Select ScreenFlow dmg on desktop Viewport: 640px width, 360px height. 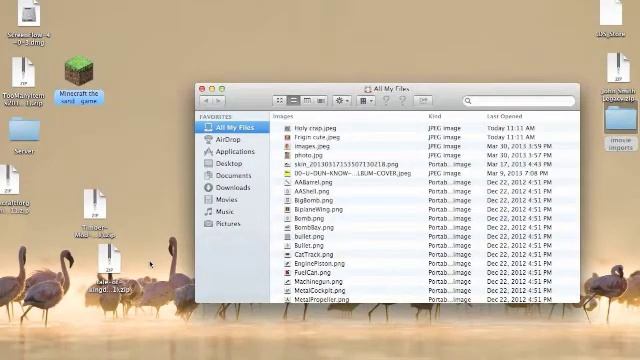click(29, 13)
